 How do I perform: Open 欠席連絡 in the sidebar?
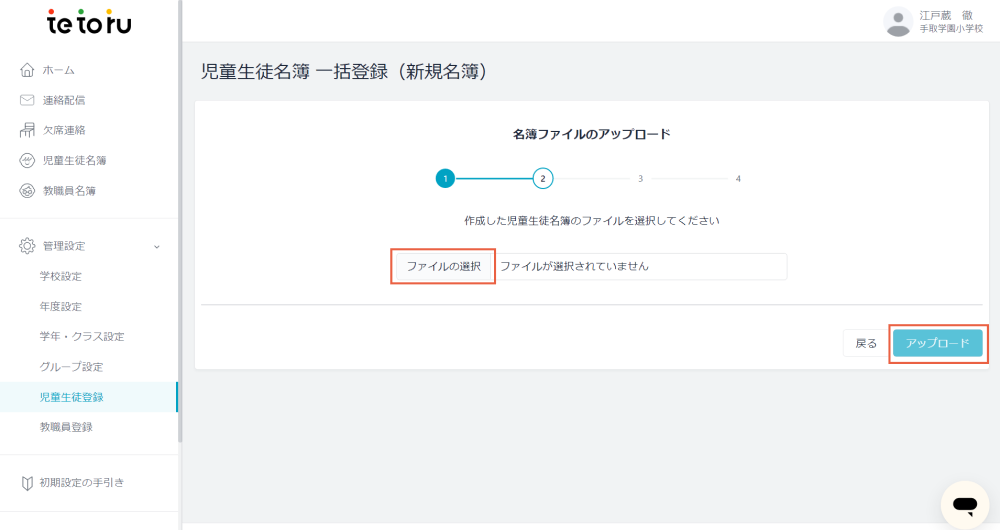64,130
